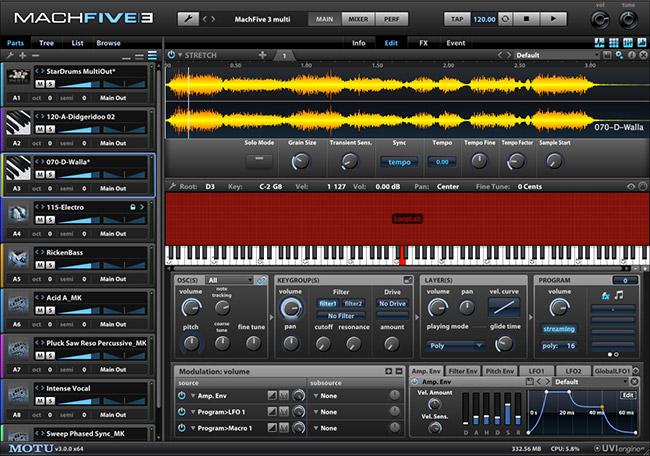Toggle power for Amp. Env modulation source
This screenshot has width=650, height=456.
point(181,395)
